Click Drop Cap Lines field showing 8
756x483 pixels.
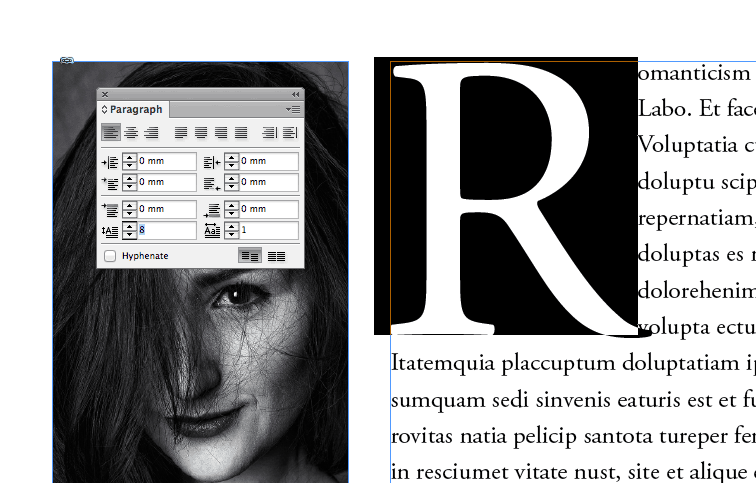pyautogui.click(x=167, y=230)
